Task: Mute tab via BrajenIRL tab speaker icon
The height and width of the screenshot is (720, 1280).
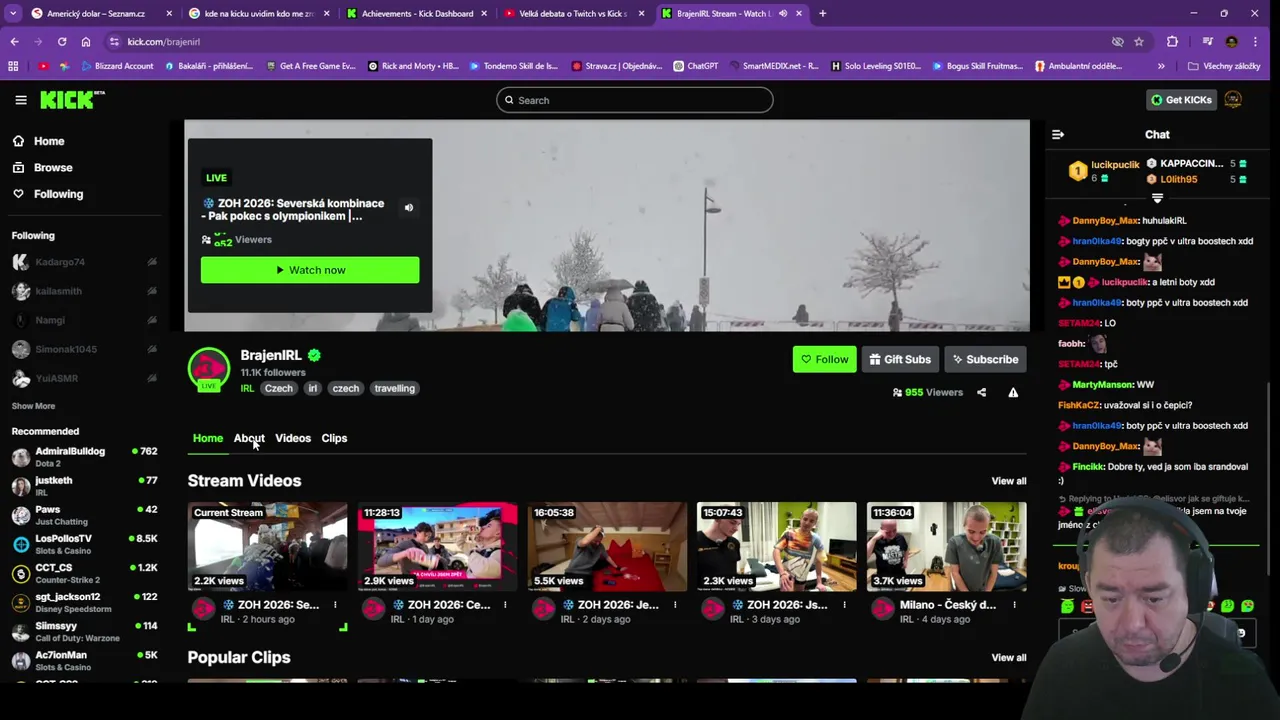Action: 783,14
